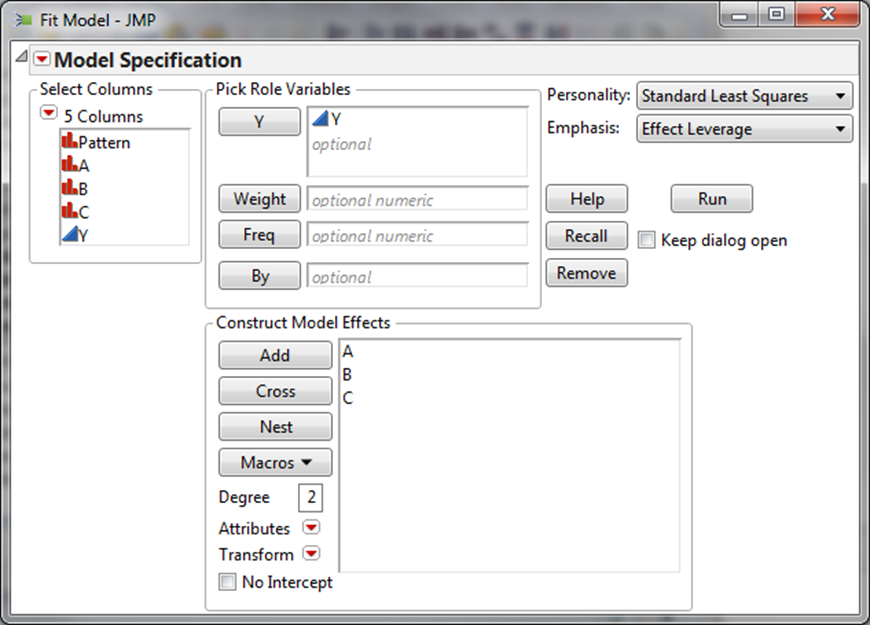Open the Macros dropdown button
This screenshot has width=870, height=625.
tap(275, 463)
